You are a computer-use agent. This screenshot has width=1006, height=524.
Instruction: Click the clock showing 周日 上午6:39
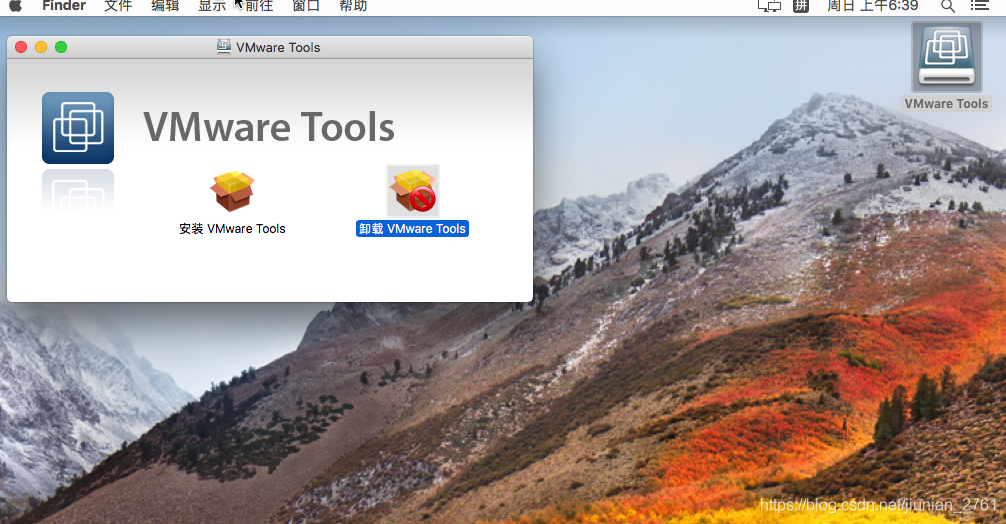point(873,6)
